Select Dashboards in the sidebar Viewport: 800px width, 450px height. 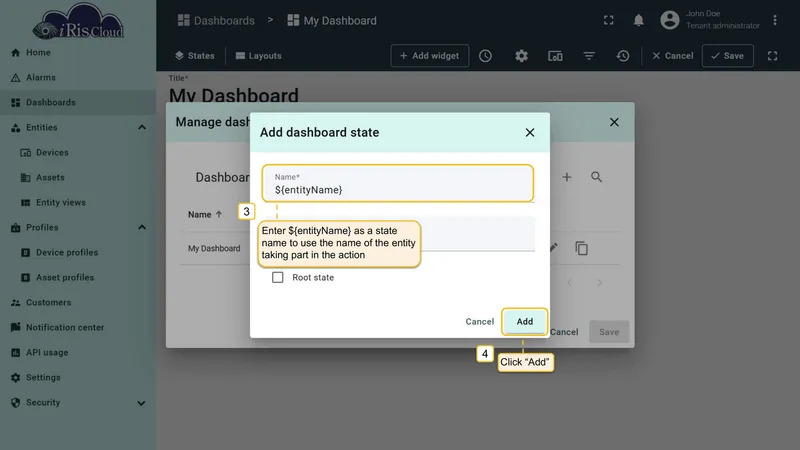(78, 103)
